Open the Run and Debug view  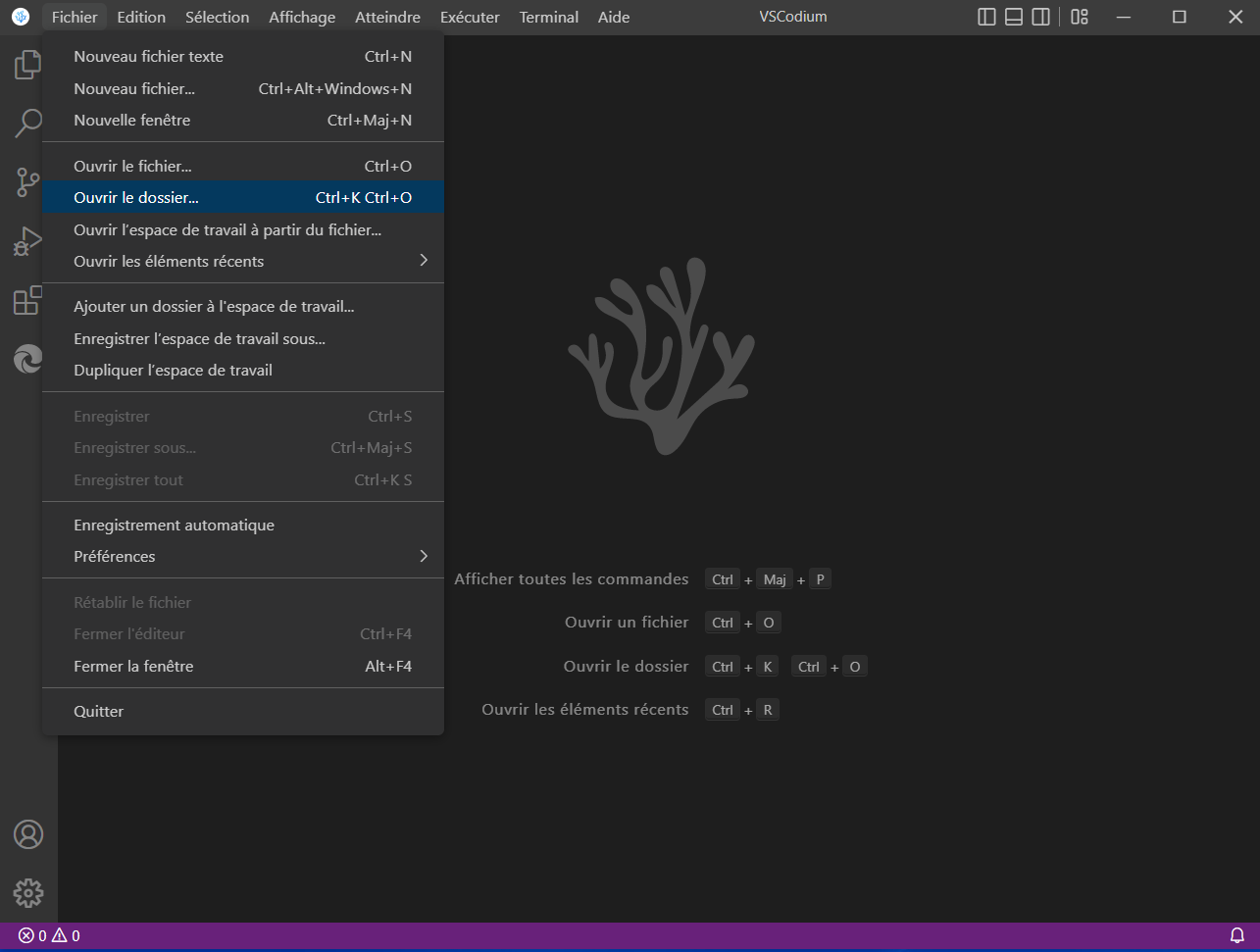pos(27,241)
